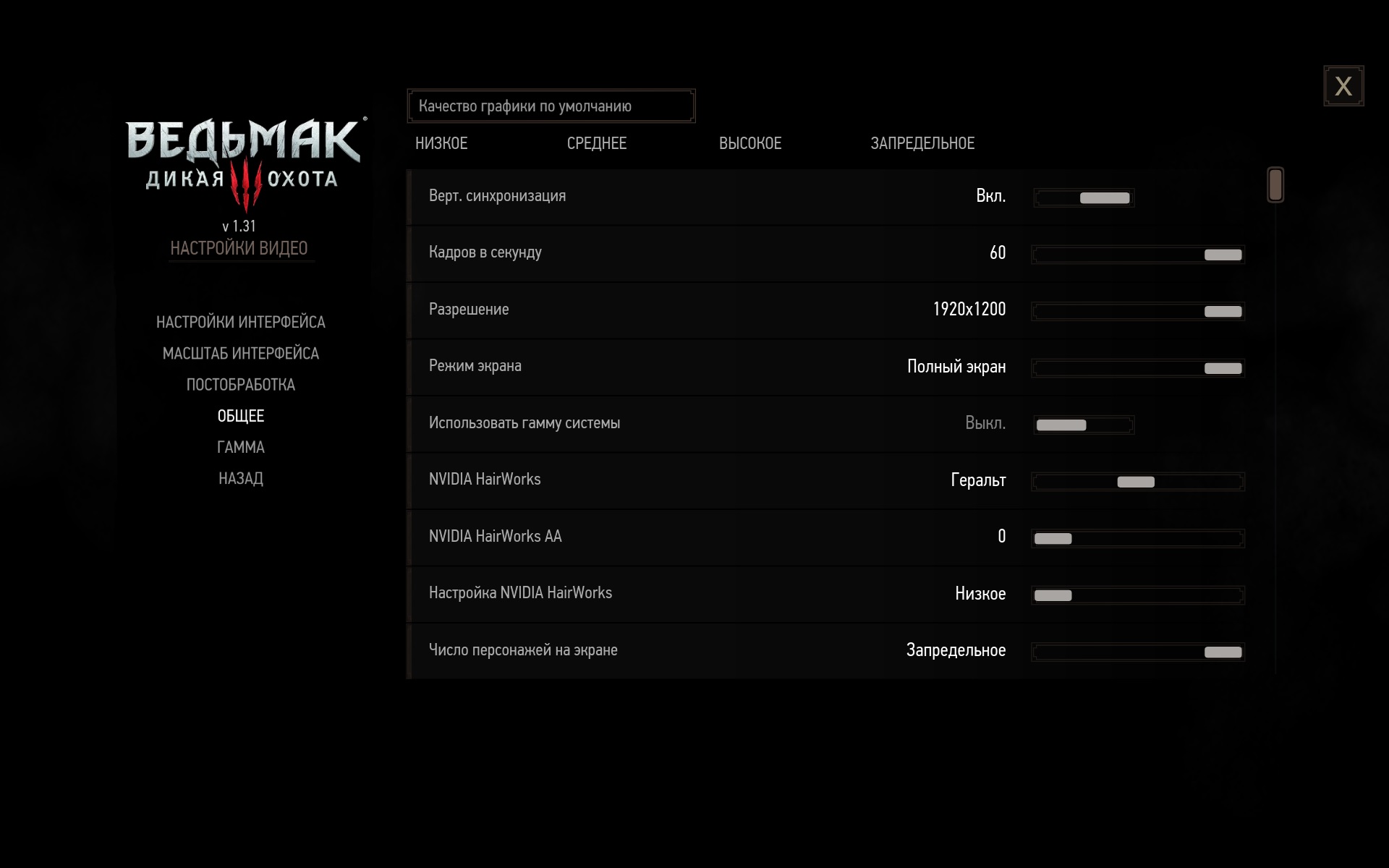Select ПОСТОБРАБОТКА settings menu item
Image resolution: width=1389 pixels, height=868 pixels.
coord(240,384)
